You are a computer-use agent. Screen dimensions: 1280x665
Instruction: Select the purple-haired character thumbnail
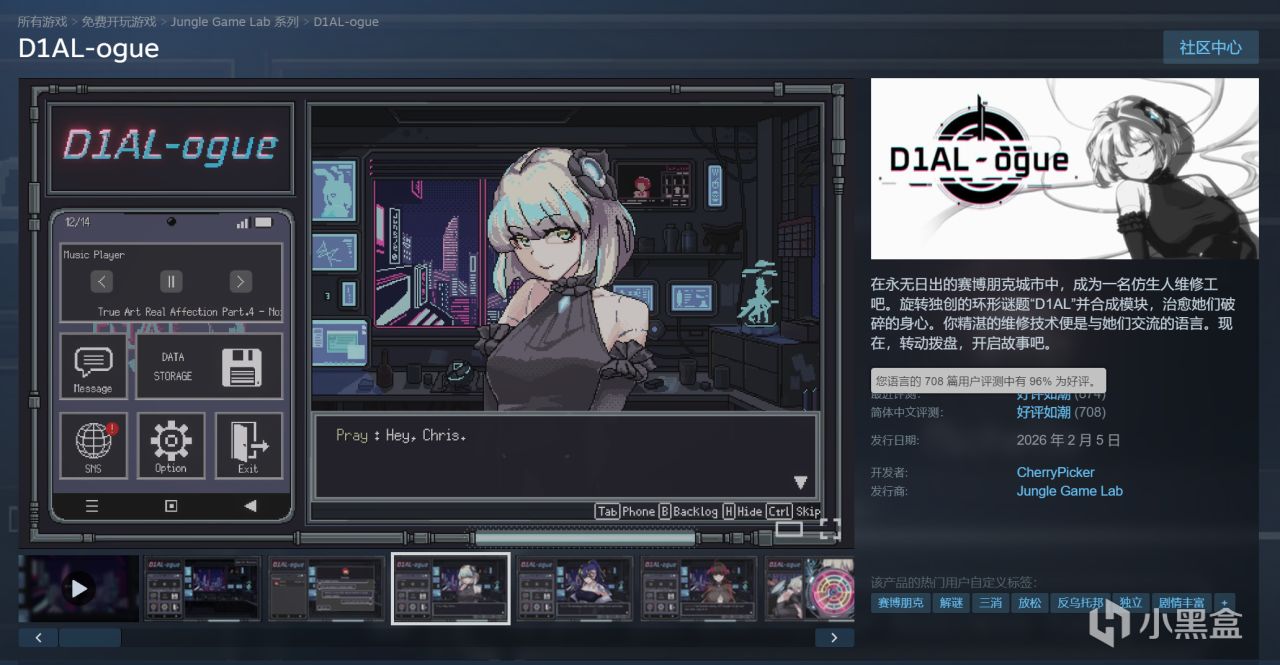click(575, 589)
